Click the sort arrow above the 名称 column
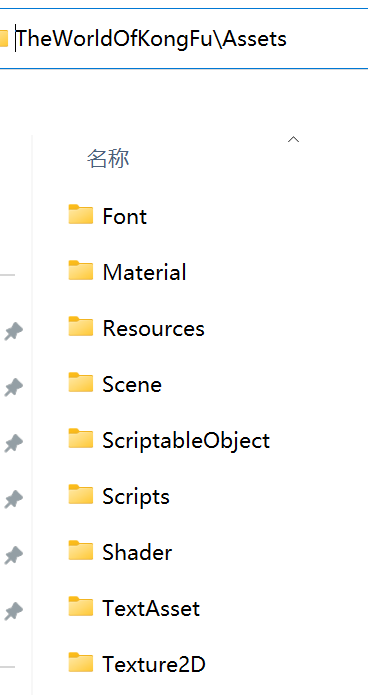This screenshot has width=368, height=695. pyautogui.click(x=293, y=140)
